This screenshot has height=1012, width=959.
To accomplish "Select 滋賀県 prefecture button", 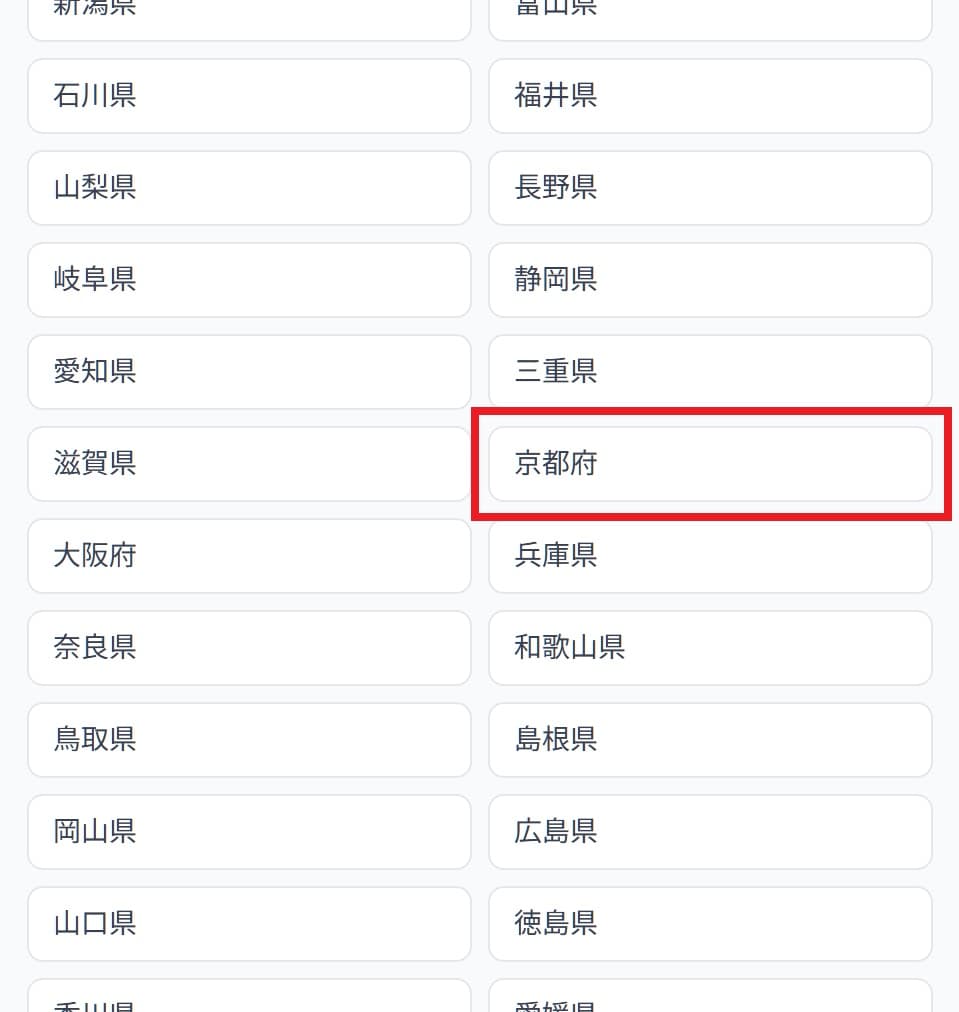I will tap(249, 464).
